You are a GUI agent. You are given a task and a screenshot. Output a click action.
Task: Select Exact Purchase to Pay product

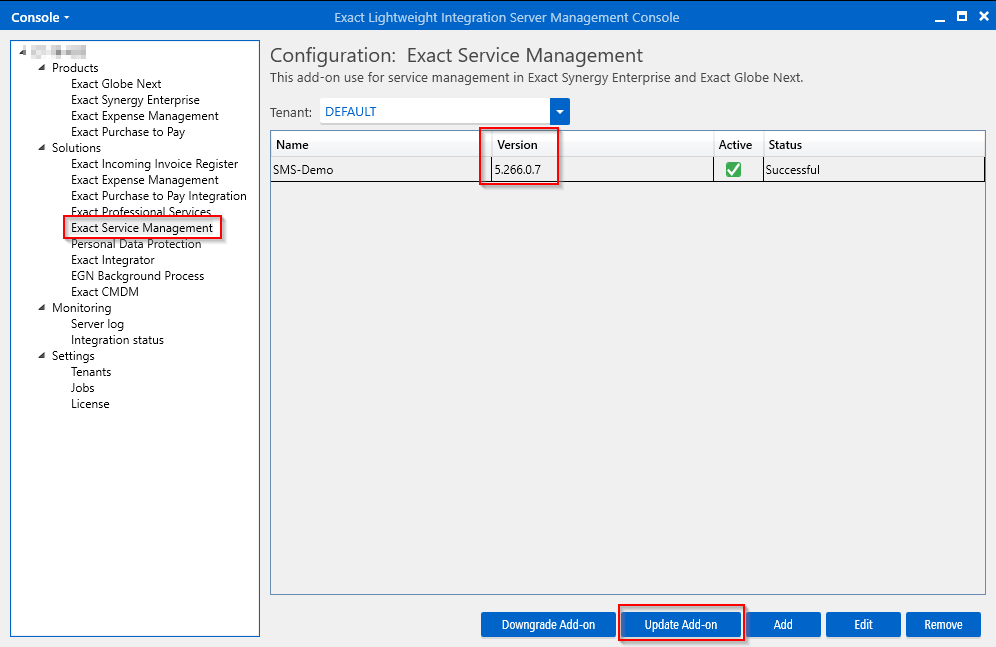pos(128,132)
